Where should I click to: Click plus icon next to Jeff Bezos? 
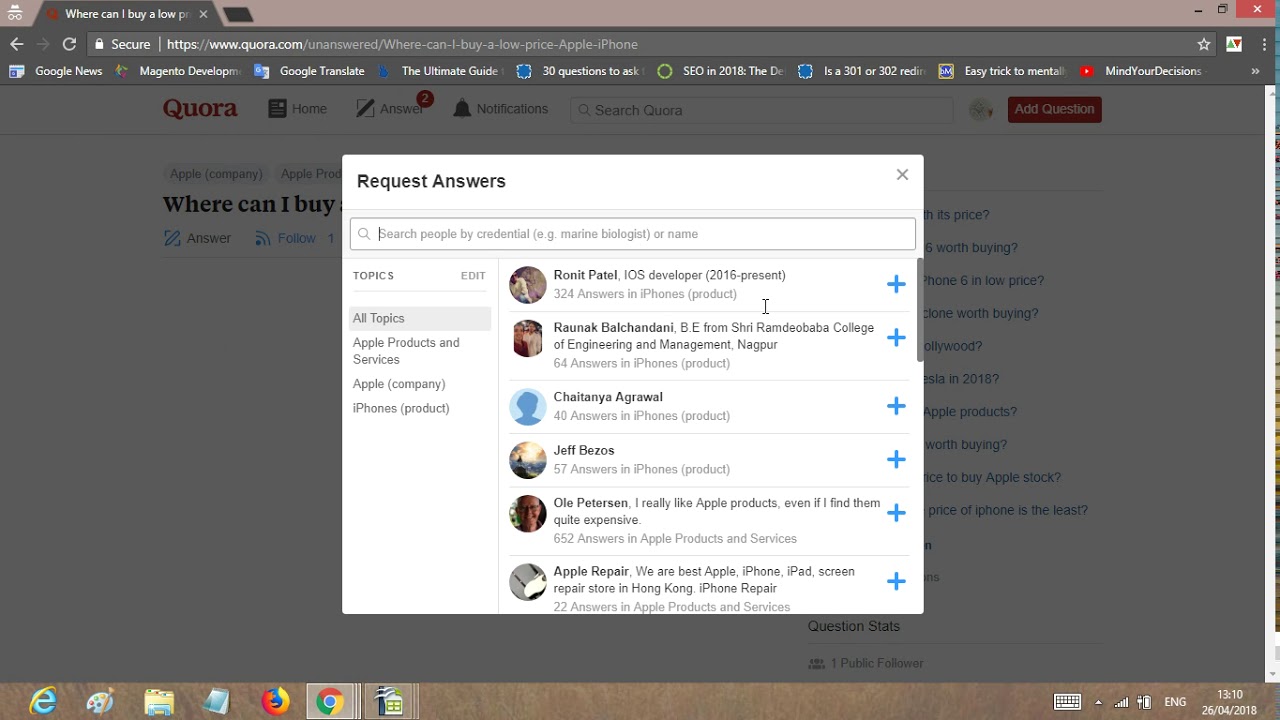tap(896, 459)
